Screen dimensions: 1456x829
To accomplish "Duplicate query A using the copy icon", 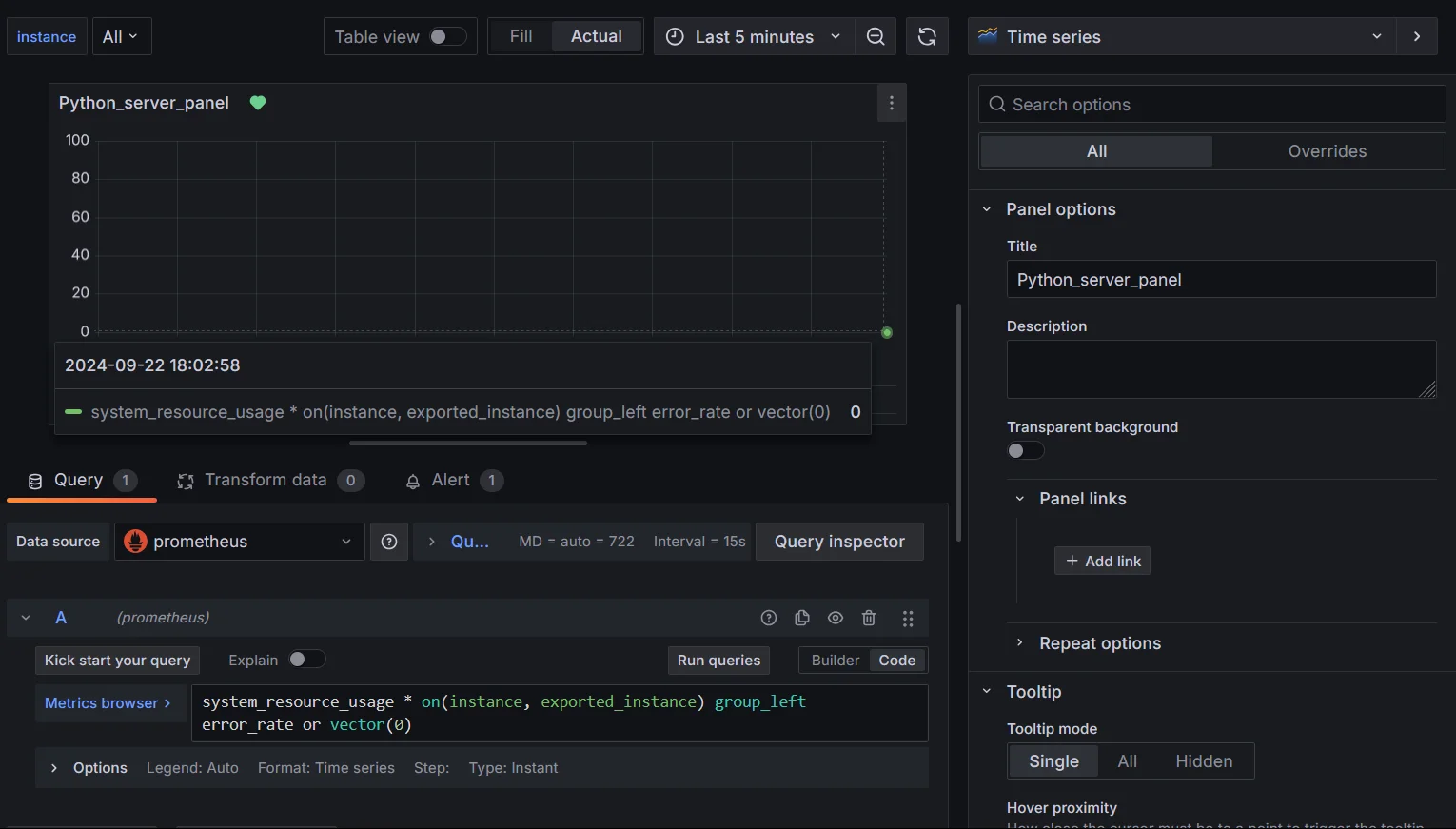I will (801, 618).
